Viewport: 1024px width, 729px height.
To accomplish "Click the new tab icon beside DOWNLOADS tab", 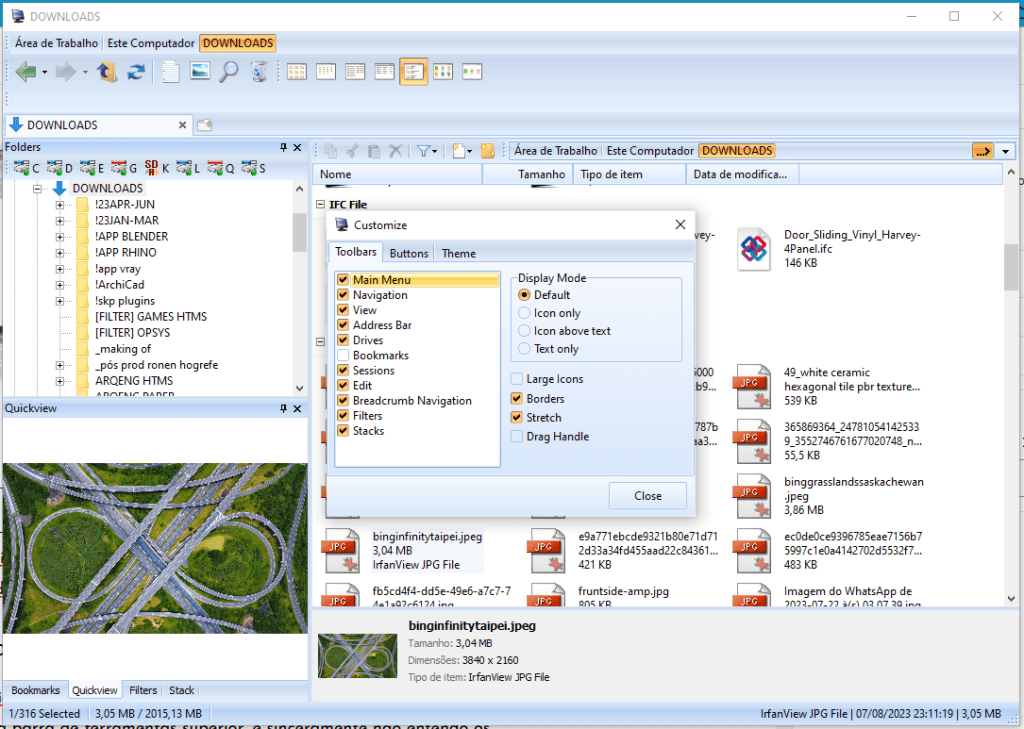I will tap(204, 125).
